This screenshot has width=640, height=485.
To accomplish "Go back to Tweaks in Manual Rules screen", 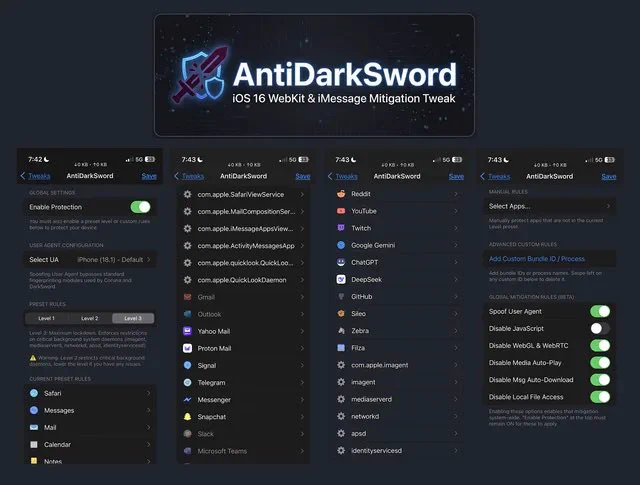I will pos(495,176).
